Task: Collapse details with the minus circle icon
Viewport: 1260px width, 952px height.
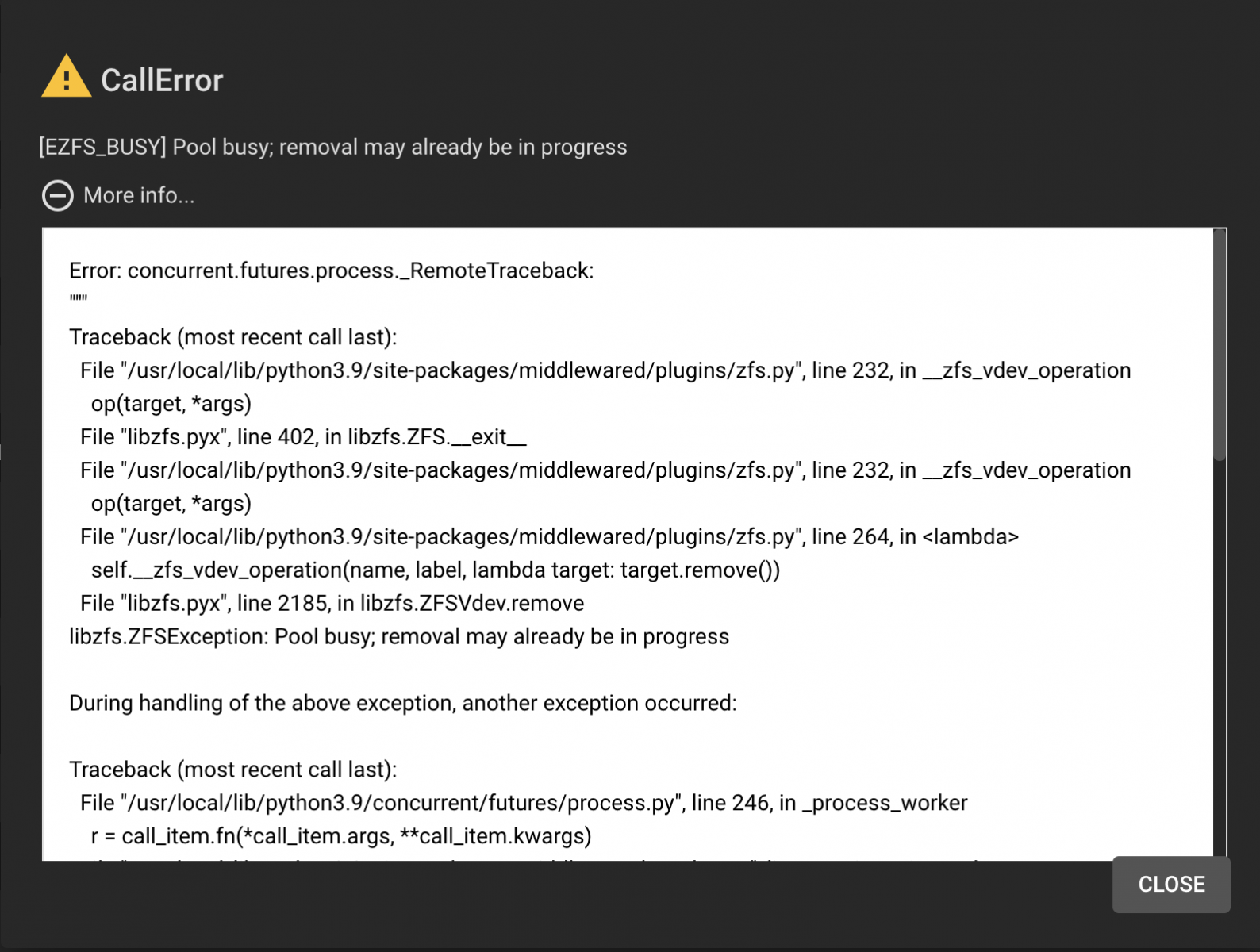Action: 58,195
